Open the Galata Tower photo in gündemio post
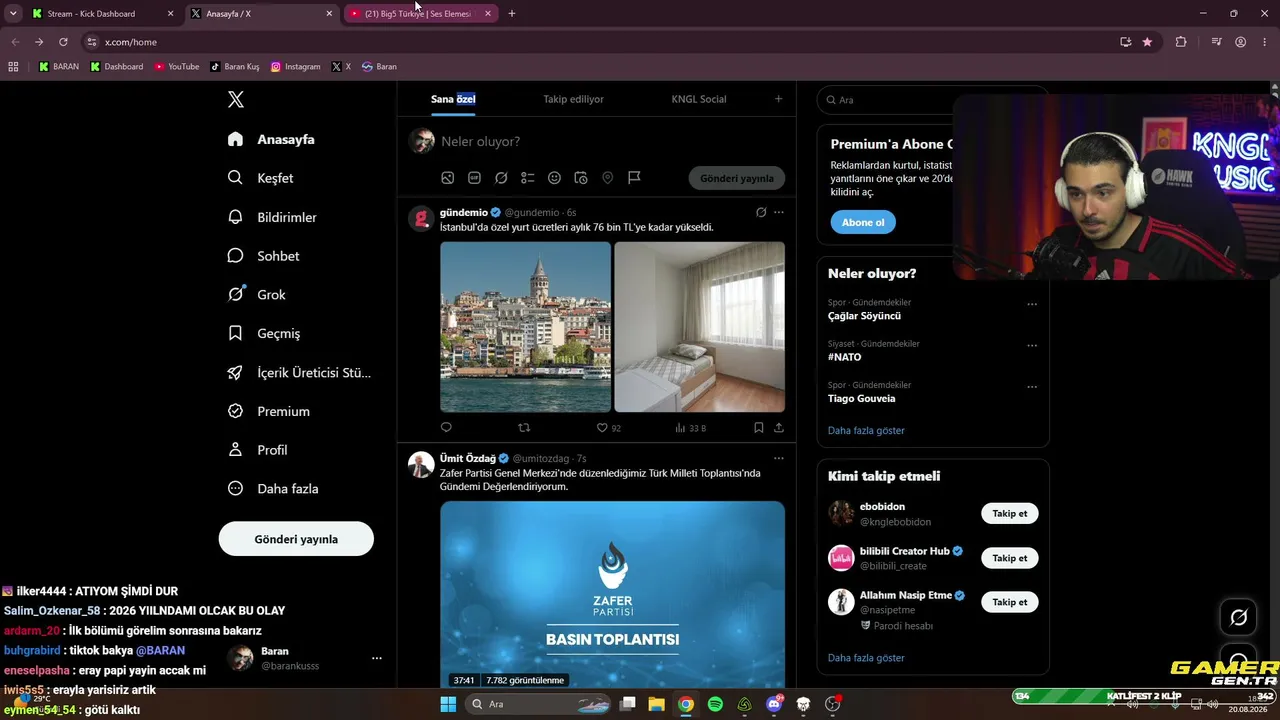 tap(525, 327)
